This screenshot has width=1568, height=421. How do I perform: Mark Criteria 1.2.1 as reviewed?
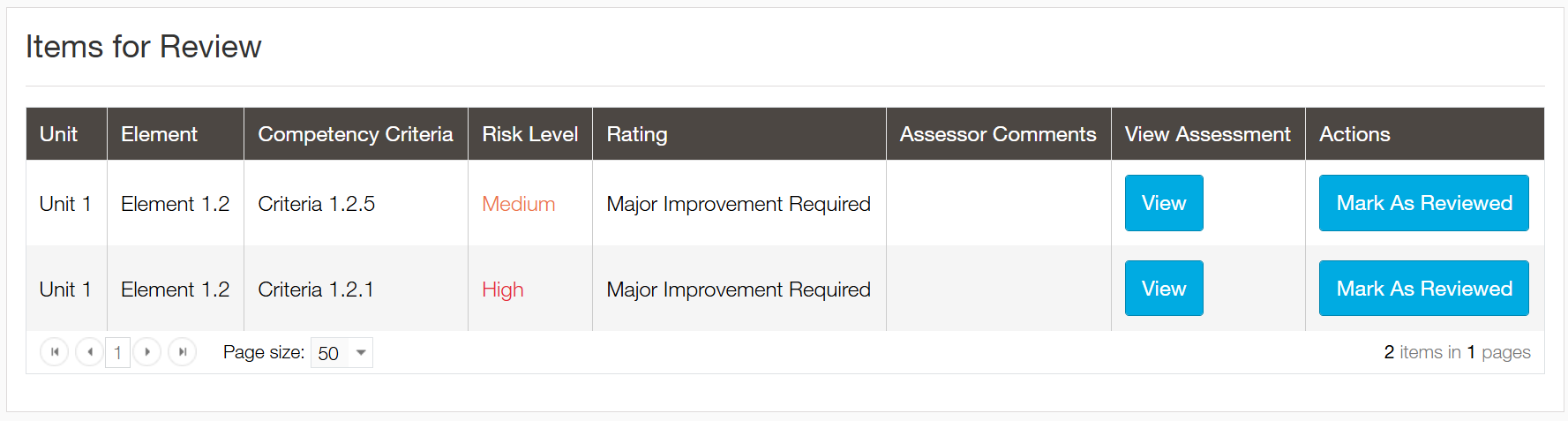(x=1424, y=289)
